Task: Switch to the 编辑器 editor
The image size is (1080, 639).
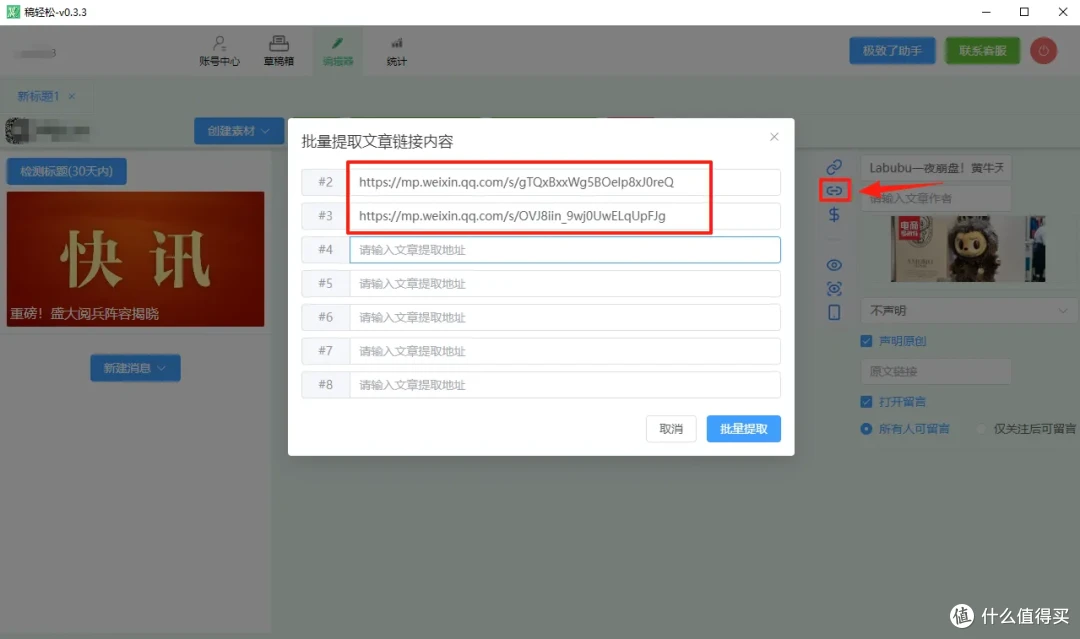Action: [338, 51]
